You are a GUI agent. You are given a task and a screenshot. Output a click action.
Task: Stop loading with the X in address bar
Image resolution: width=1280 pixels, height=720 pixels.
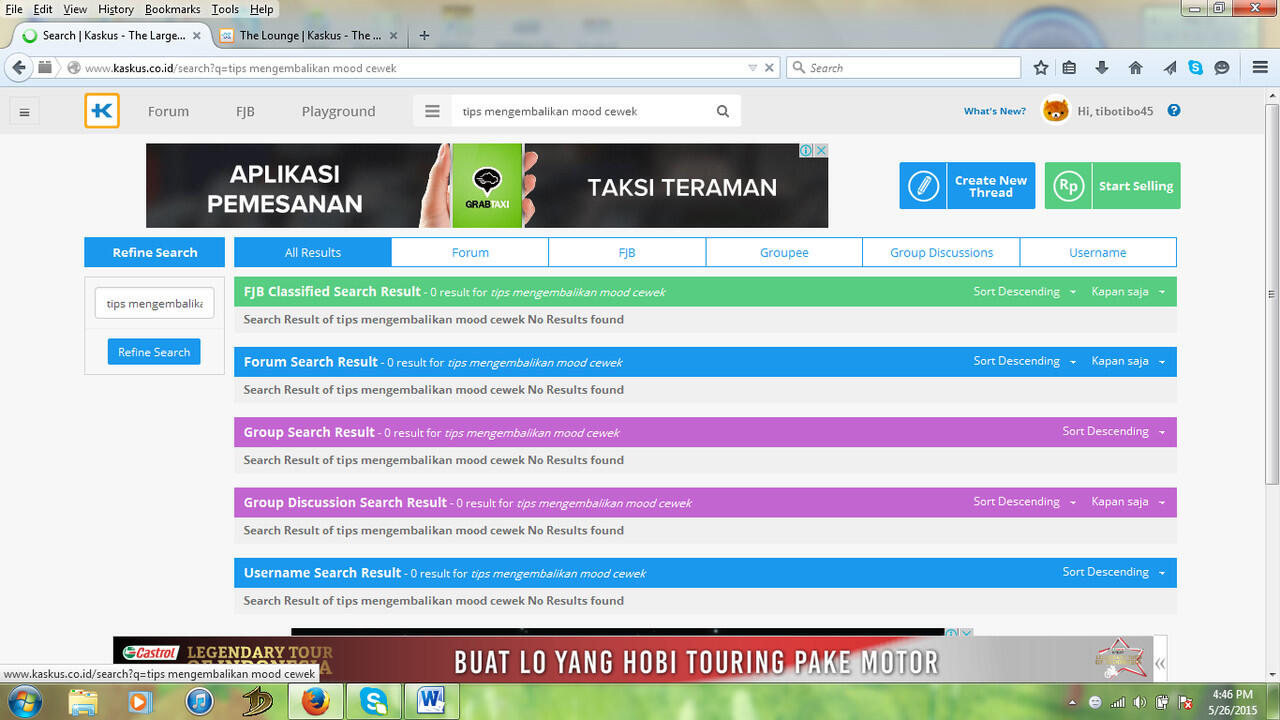click(x=769, y=68)
